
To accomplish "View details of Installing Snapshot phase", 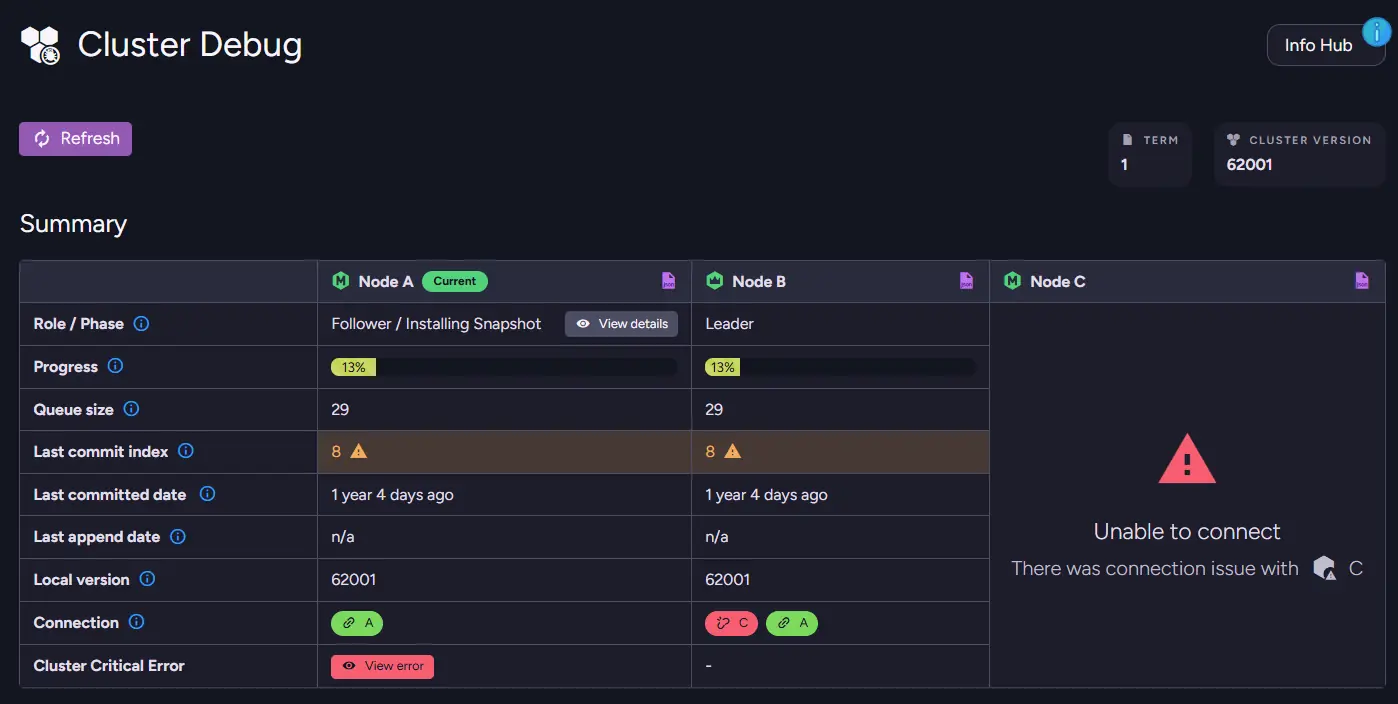I will click(621, 324).
